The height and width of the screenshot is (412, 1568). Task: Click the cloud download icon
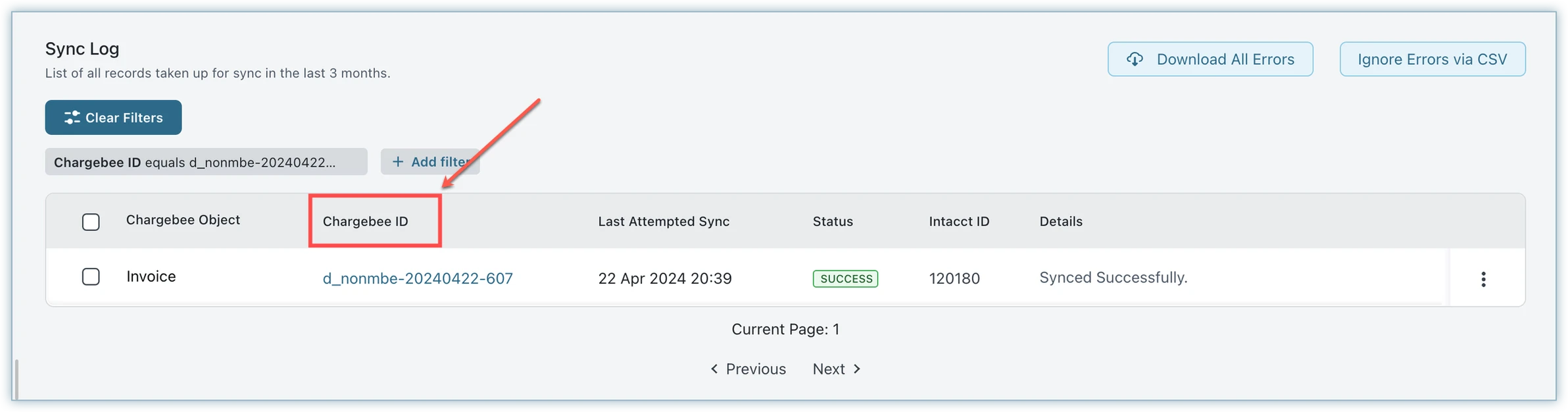coord(1135,59)
